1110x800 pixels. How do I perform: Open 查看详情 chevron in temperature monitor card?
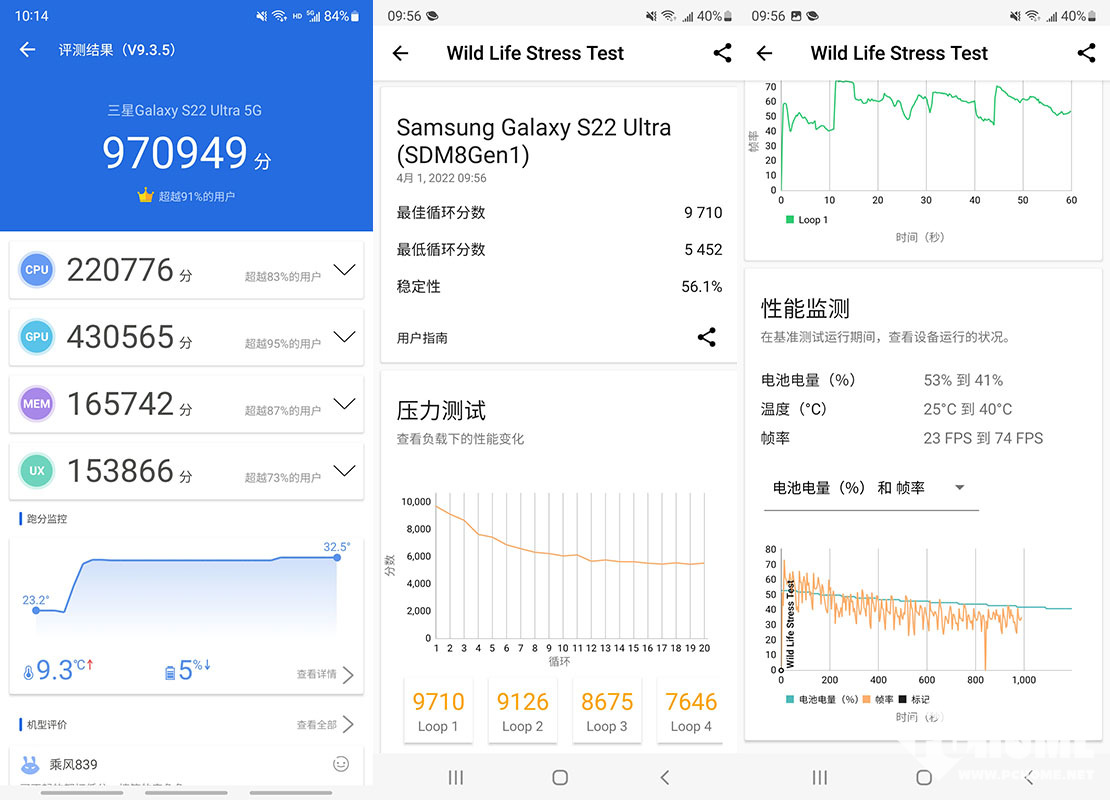[x=348, y=674]
